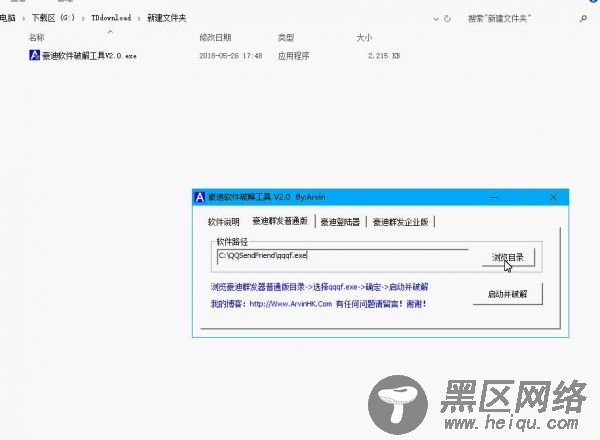The image size is (600, 440).
Task: Sort files by 修改日期 column
Action: tap(215, 37)
